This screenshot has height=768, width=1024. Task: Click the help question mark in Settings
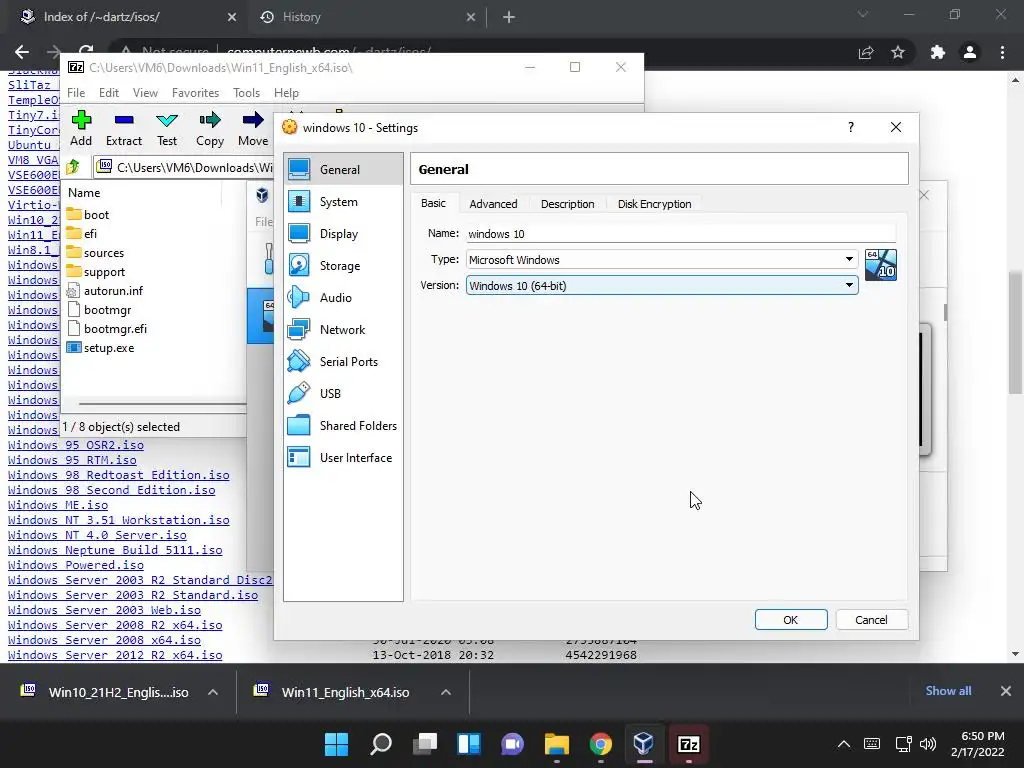click(850, 127)
